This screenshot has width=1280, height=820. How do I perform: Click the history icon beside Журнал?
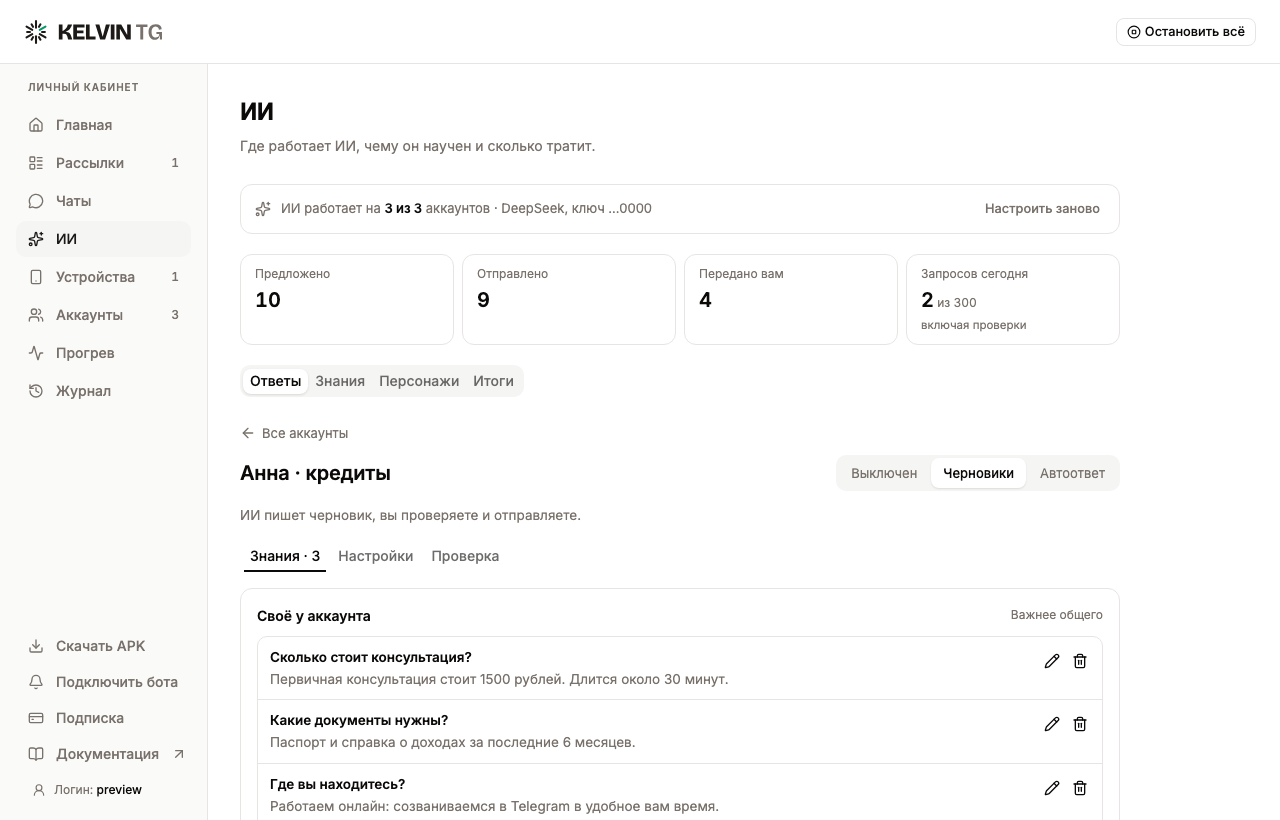[36, 391]
